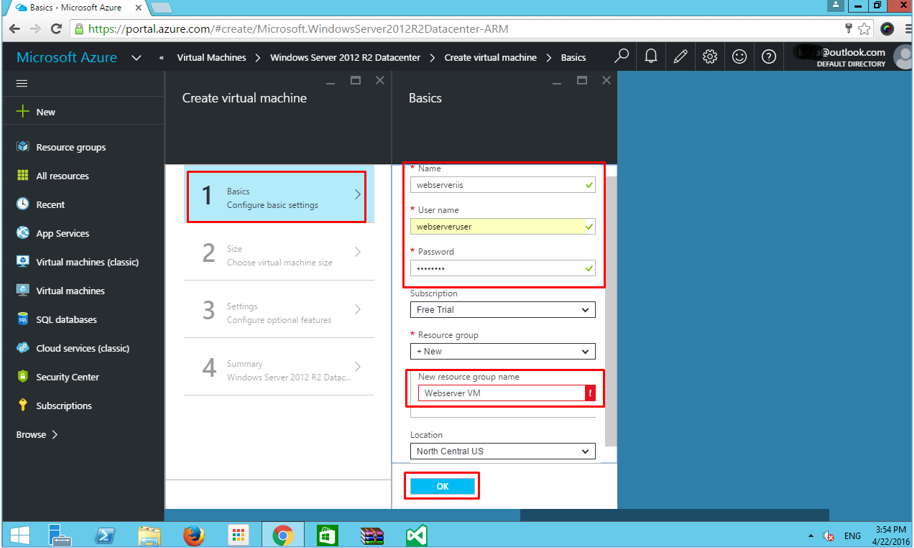Click the App Services globe icon
The image size is (914, 548).
(23, 233)
